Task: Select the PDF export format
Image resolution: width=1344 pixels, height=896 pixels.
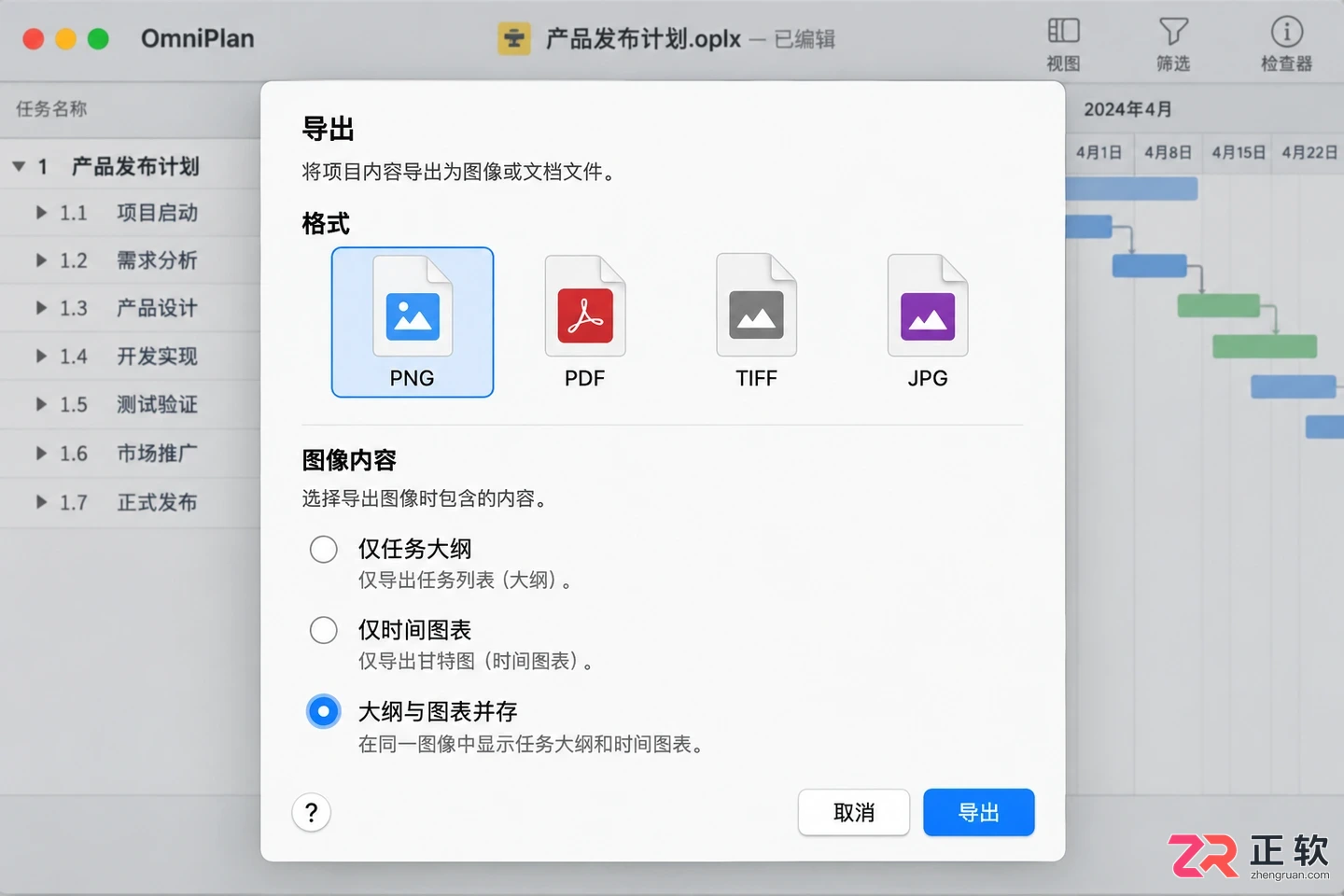Action: click(x=584, y=322)
